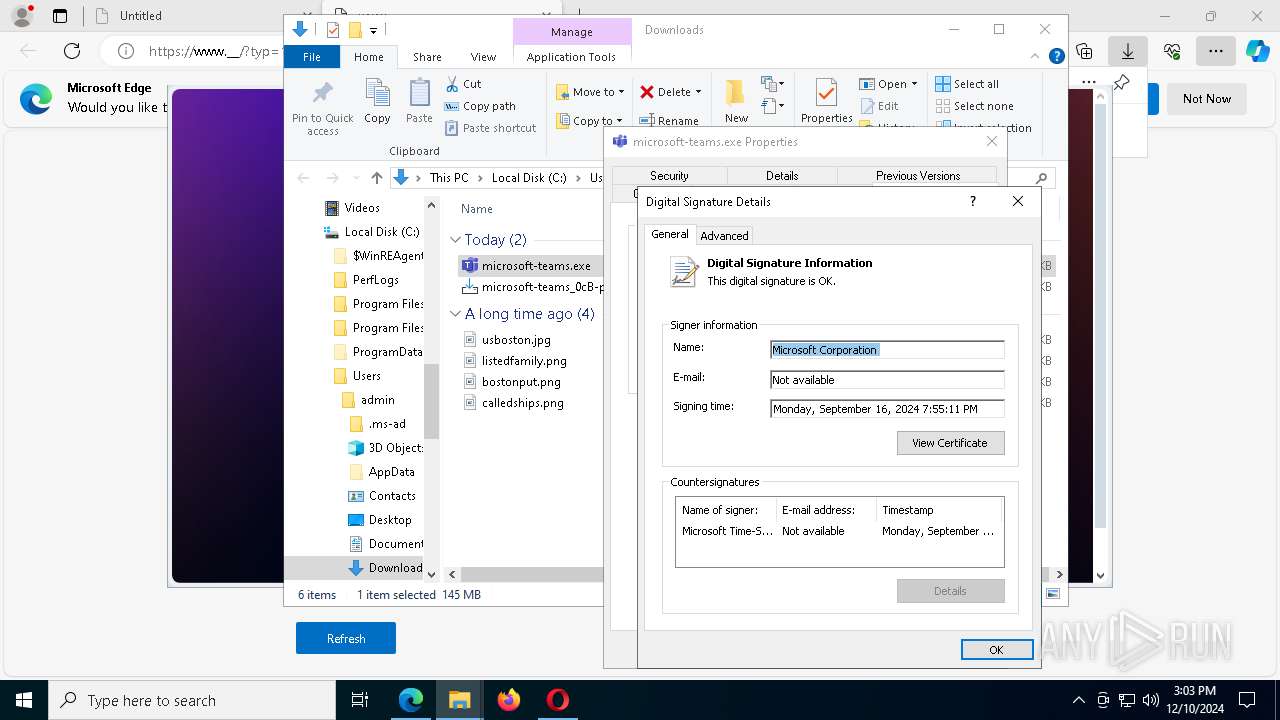Screen dimensions: 1280x720
Task: Click Select all in ribbon
Action: [x=967, y=84]
